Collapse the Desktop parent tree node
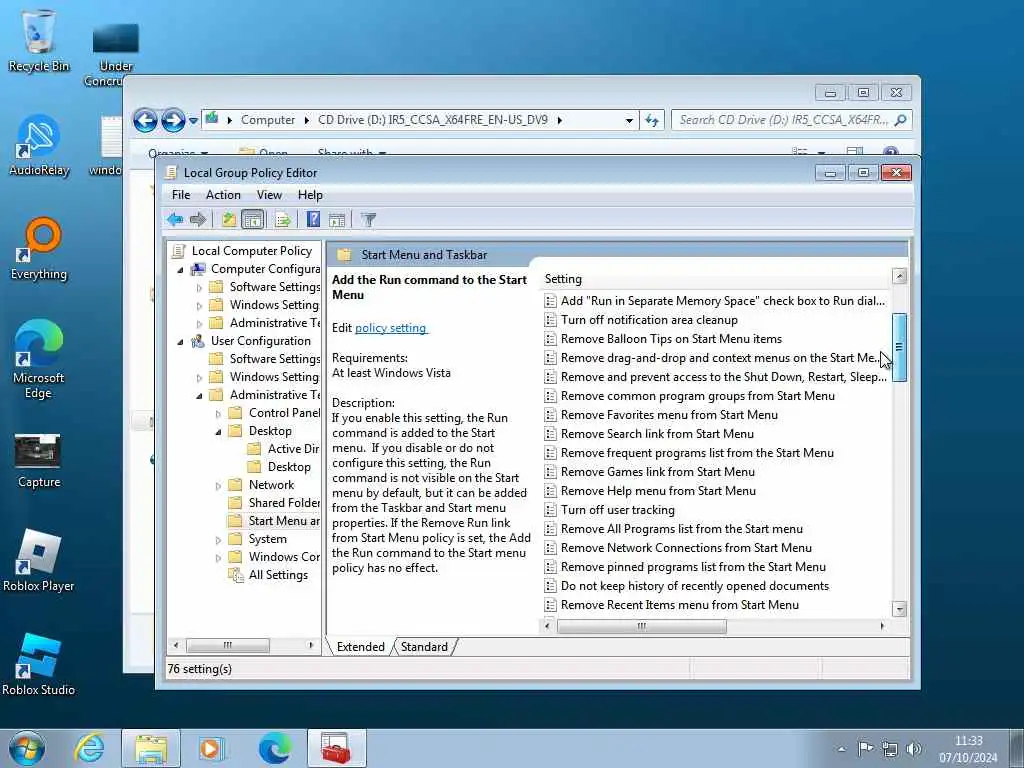Viewport: 1024px width, 768px height. click(x=218, y=431)
